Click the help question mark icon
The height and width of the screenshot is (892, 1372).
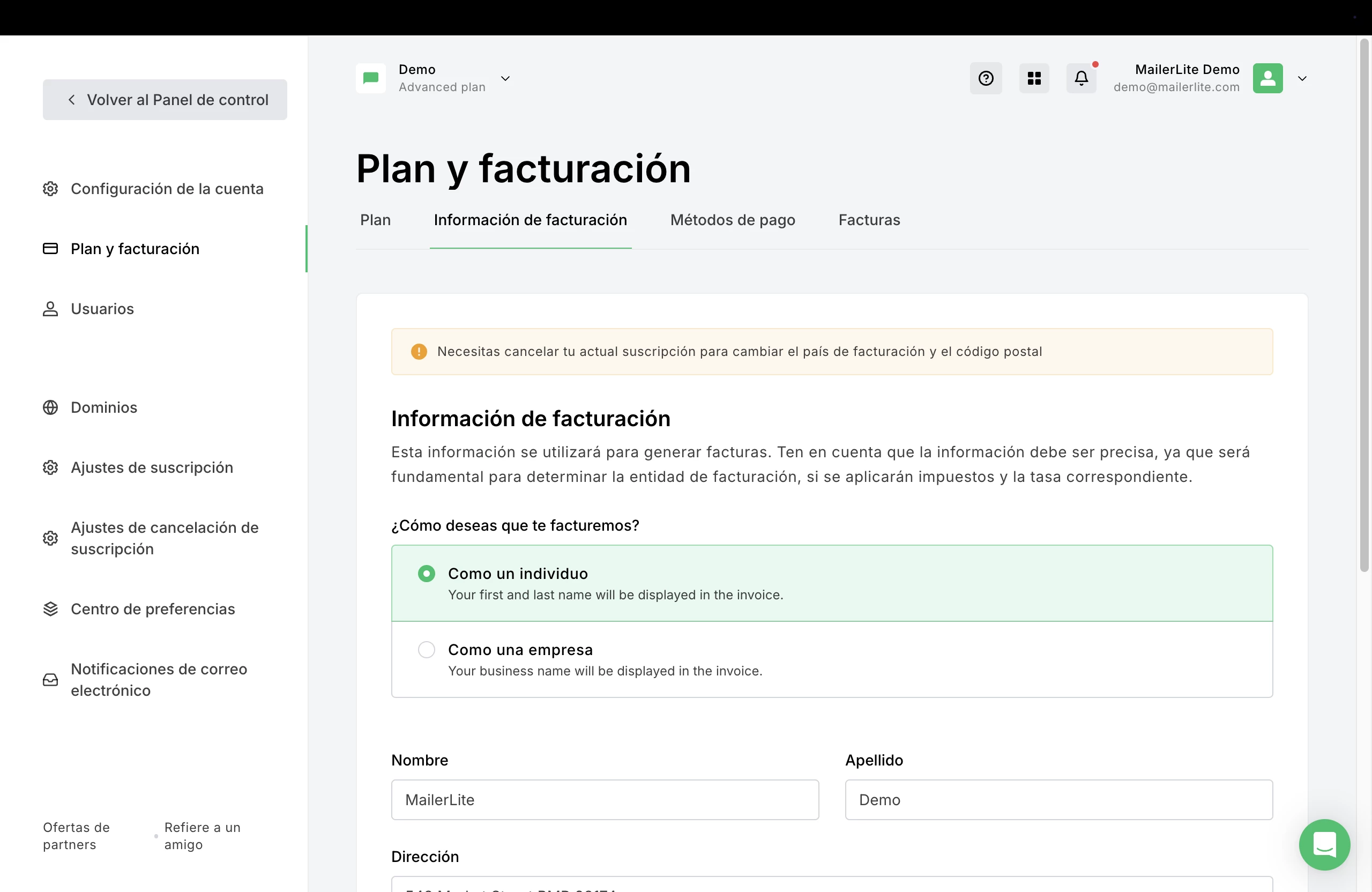coord(986,78)
